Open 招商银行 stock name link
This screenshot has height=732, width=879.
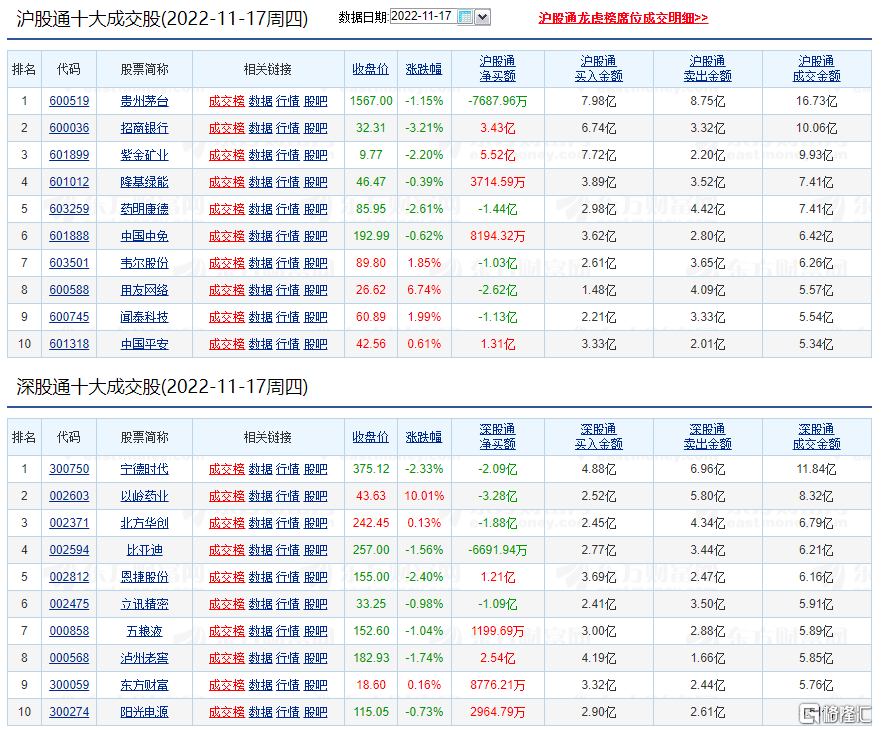tap(145, 128)
